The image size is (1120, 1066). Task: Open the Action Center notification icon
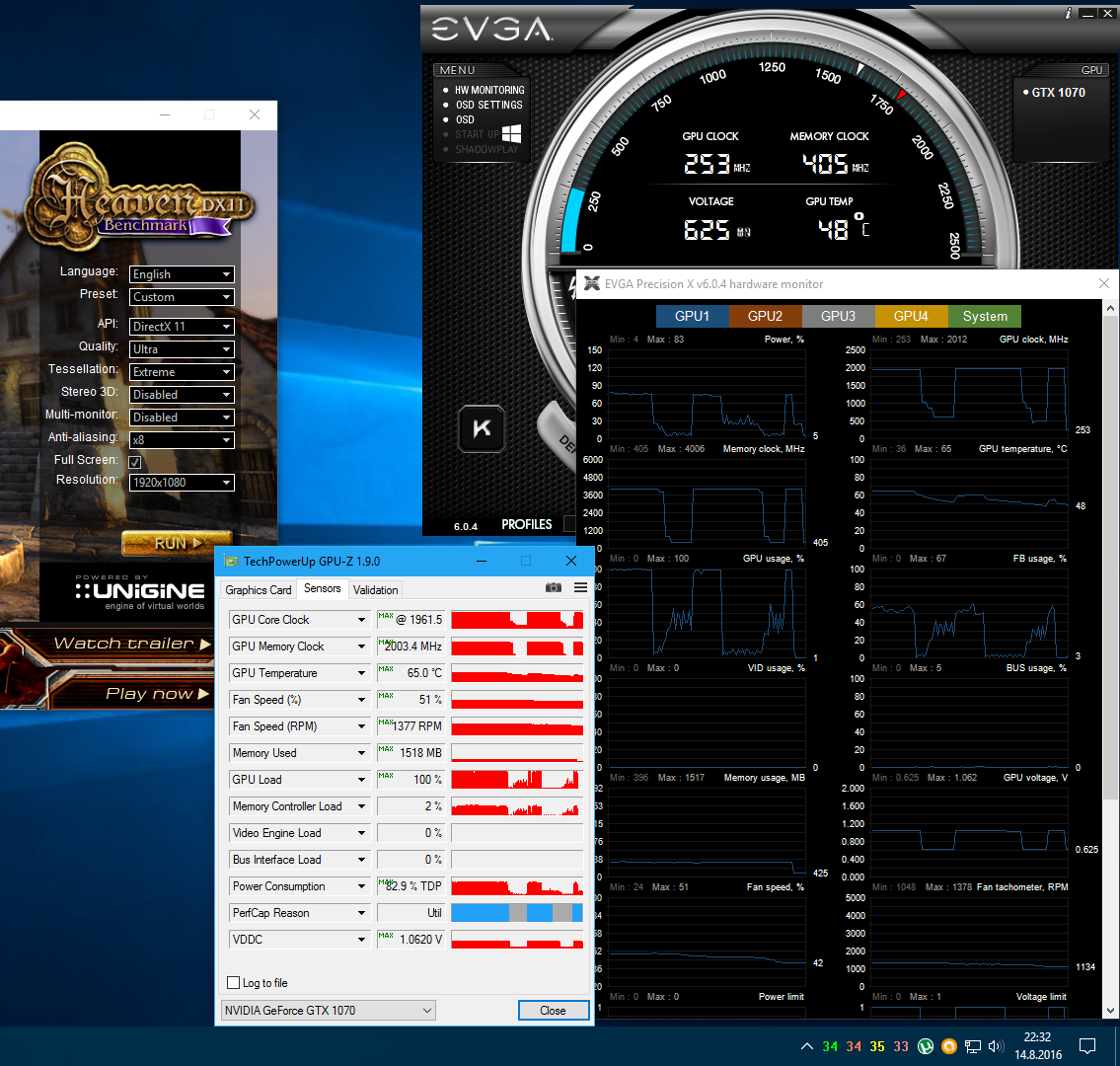1087,1046
